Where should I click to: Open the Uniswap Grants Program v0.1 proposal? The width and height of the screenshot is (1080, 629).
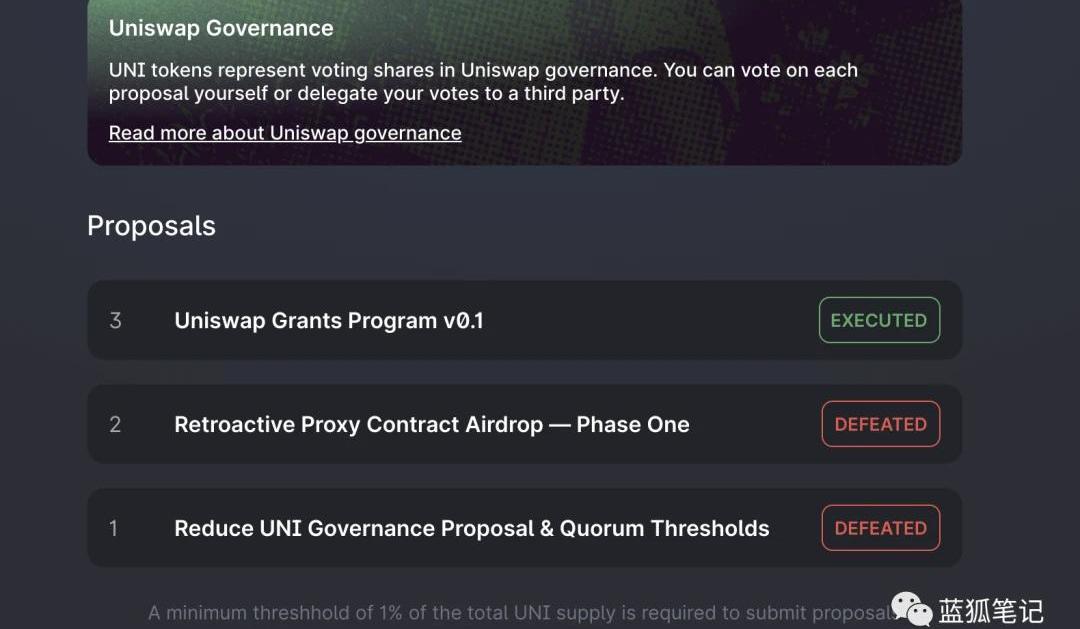(328, 321)
